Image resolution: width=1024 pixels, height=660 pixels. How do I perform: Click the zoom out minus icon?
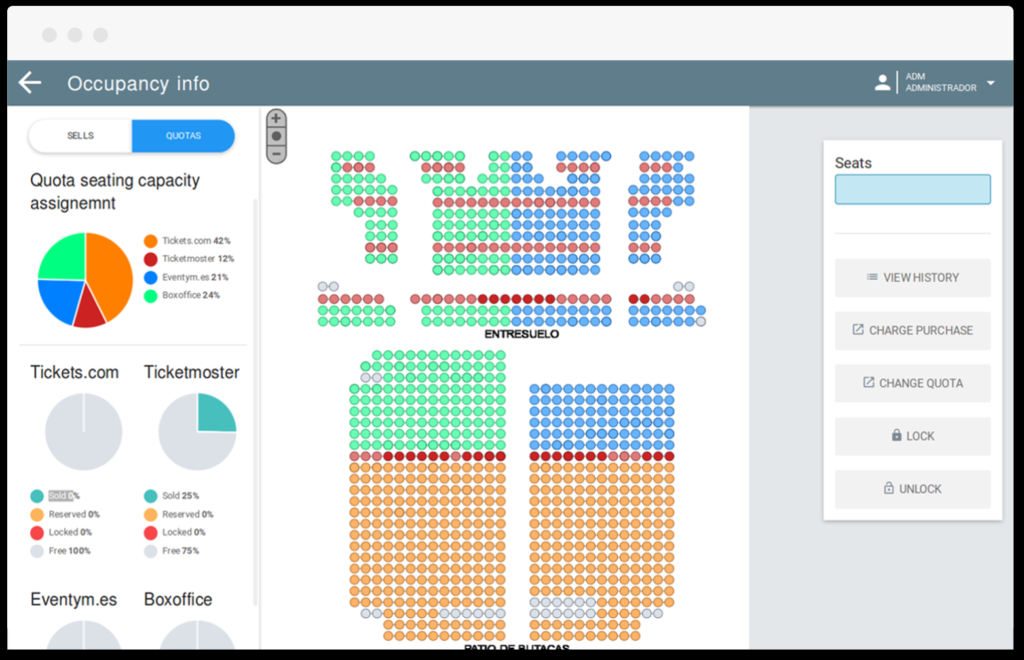(276, 154)
